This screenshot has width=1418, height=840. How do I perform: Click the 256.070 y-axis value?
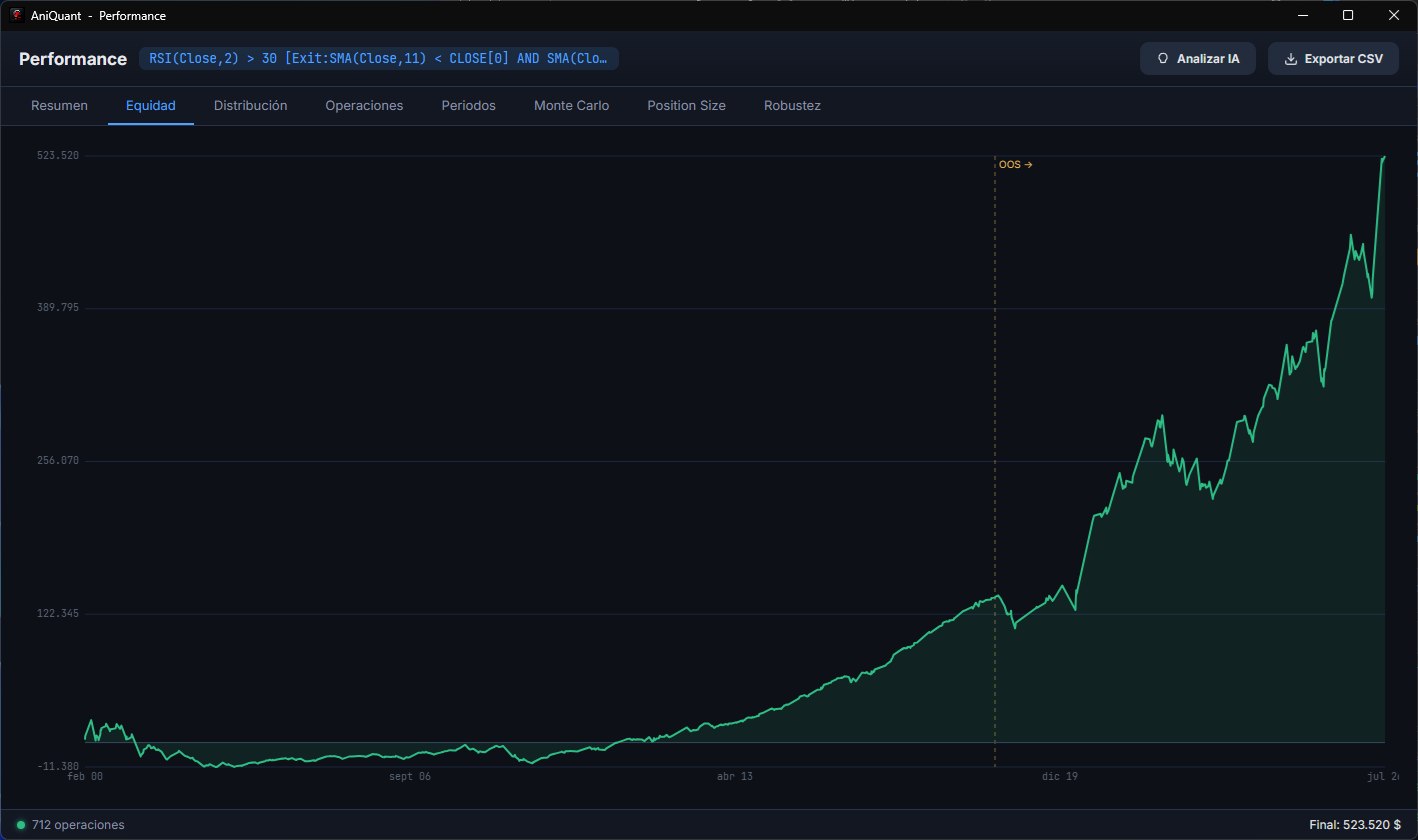pos(59,461)
